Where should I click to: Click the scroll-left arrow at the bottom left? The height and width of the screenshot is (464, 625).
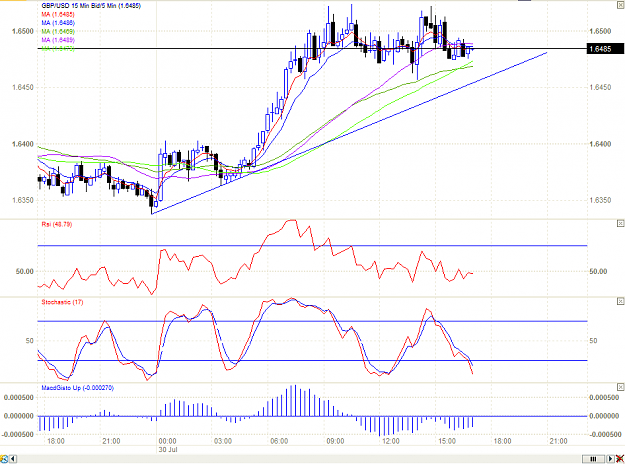tap(13, 459)
